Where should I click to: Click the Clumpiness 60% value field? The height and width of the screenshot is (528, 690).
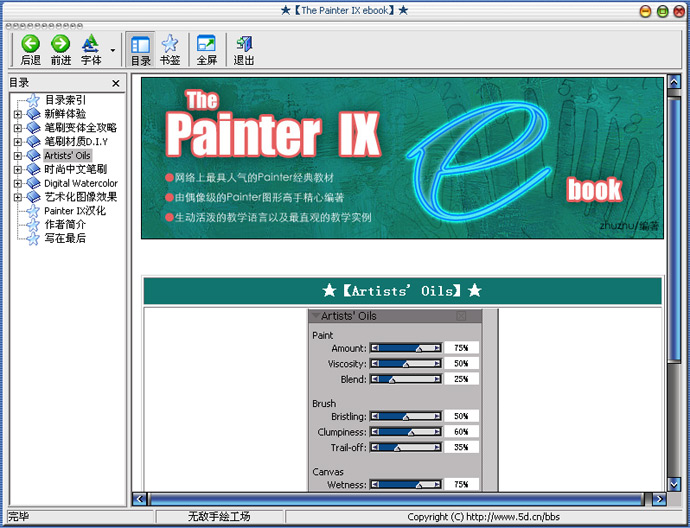(461, 432)
